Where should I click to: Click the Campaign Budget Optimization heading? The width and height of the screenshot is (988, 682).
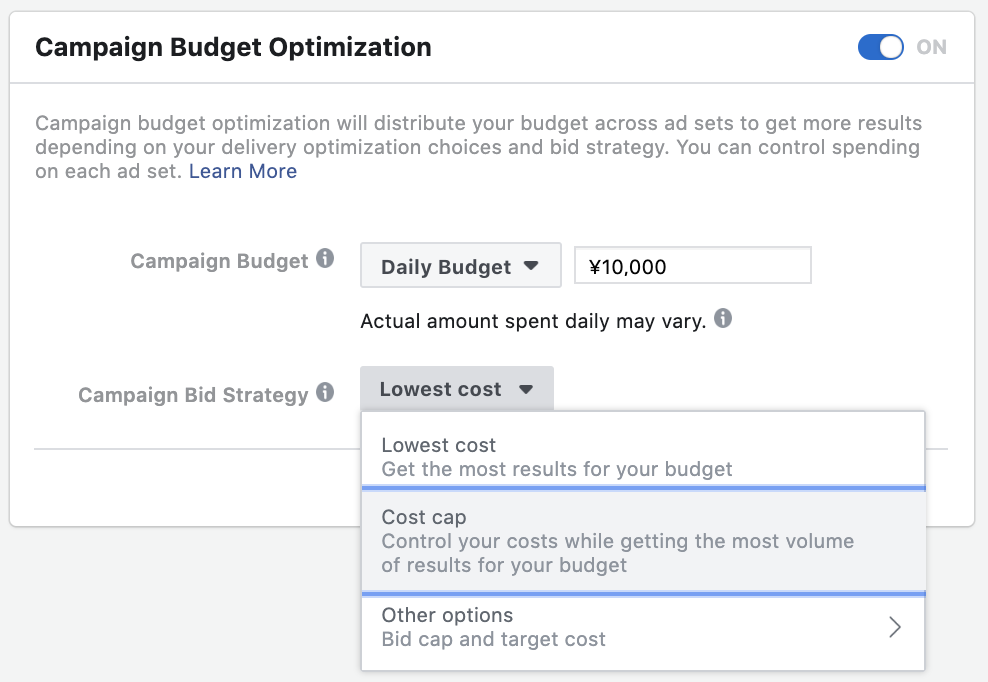point(233,47)
